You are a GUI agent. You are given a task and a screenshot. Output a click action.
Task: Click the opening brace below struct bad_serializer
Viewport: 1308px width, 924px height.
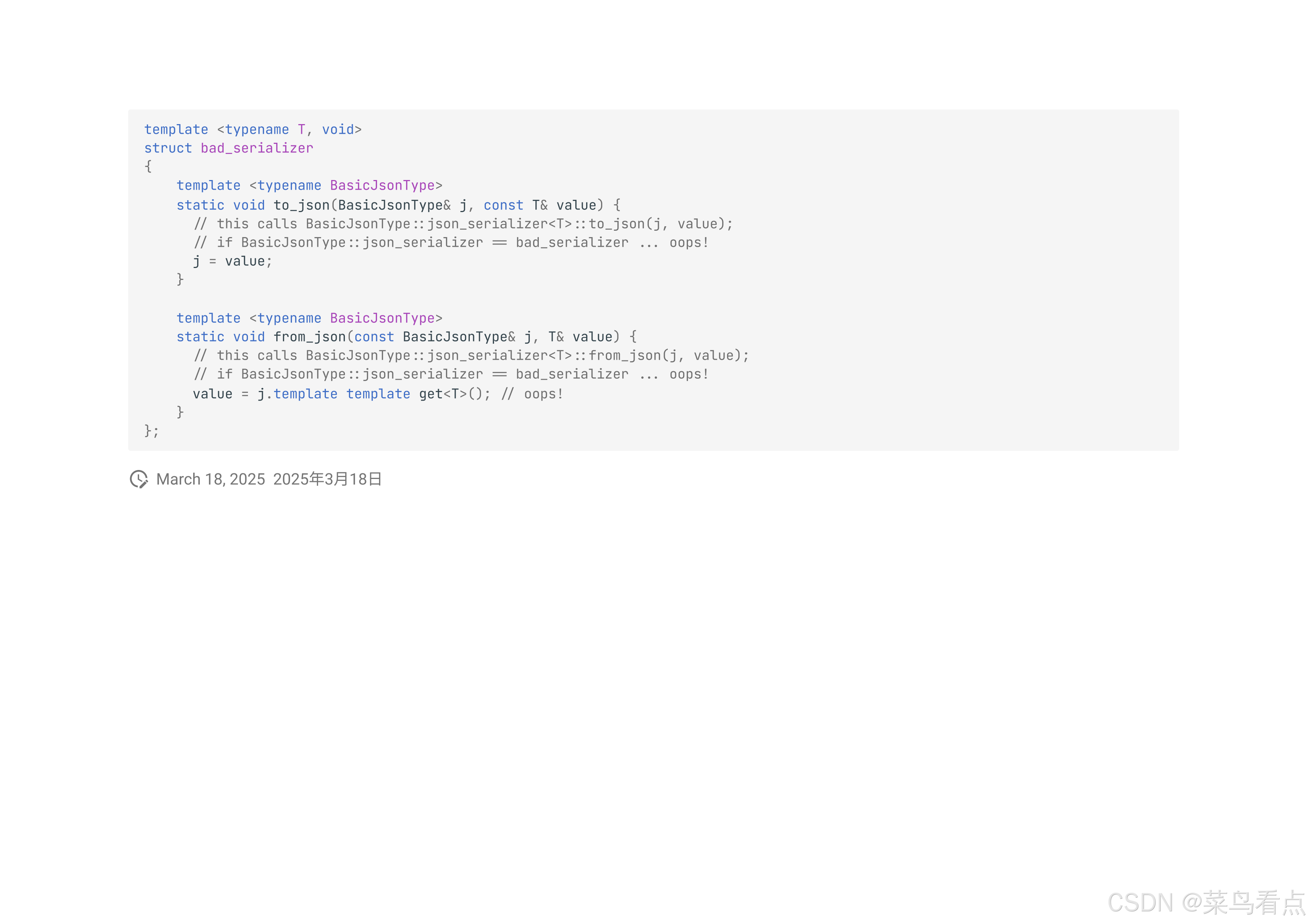(148, 166)
